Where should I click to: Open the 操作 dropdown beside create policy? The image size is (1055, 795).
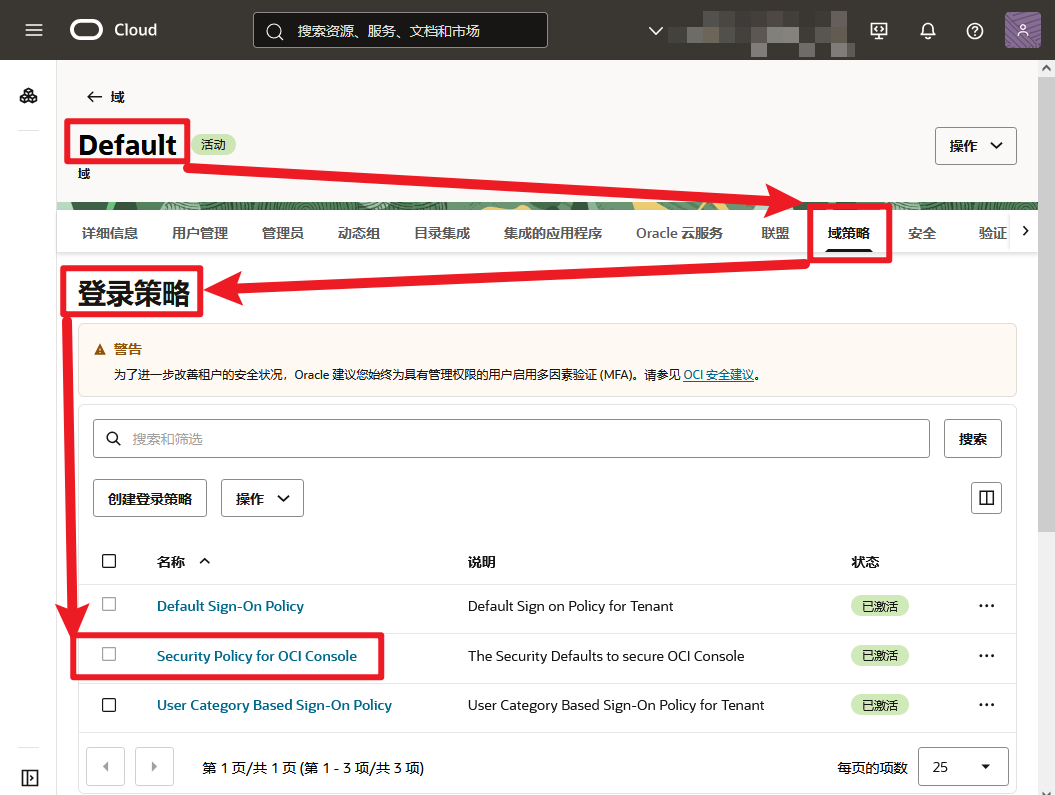(x=262, y=498)
